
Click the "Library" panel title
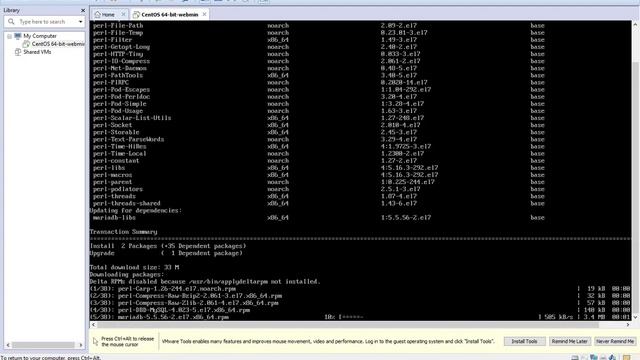click(11, 10)
